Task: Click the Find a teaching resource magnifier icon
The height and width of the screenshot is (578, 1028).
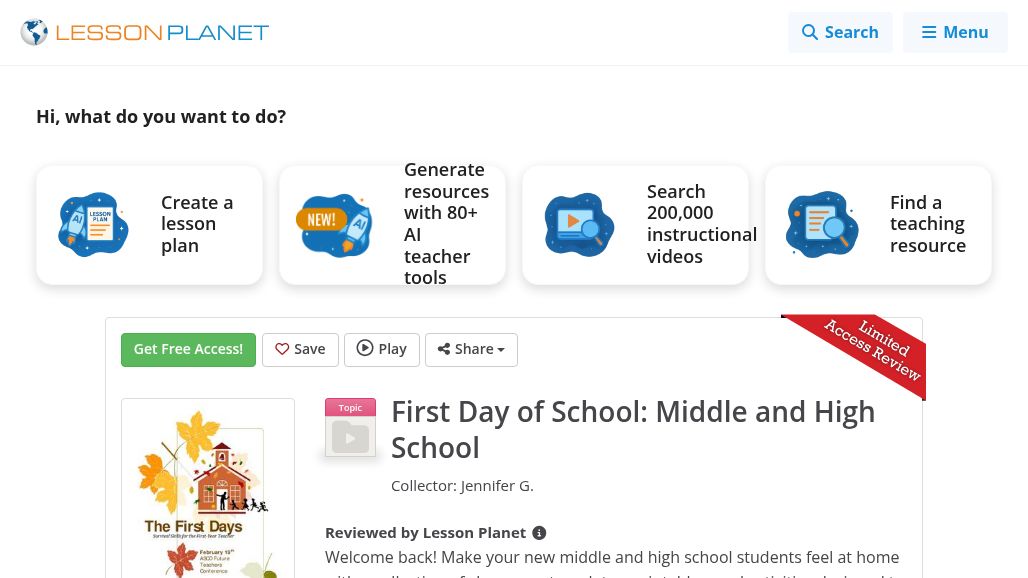Action: (x=822, y=224)
